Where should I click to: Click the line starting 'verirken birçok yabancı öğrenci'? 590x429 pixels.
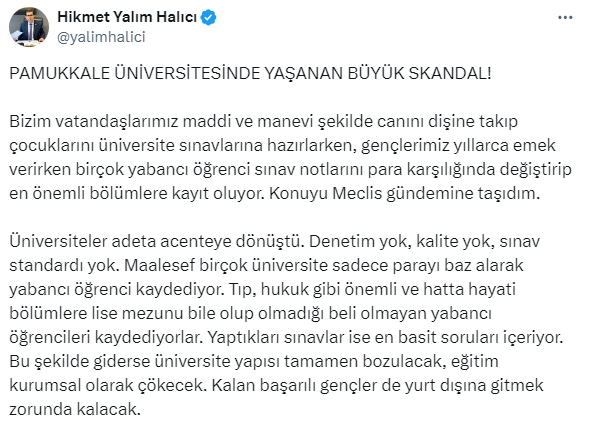point(290,170)
